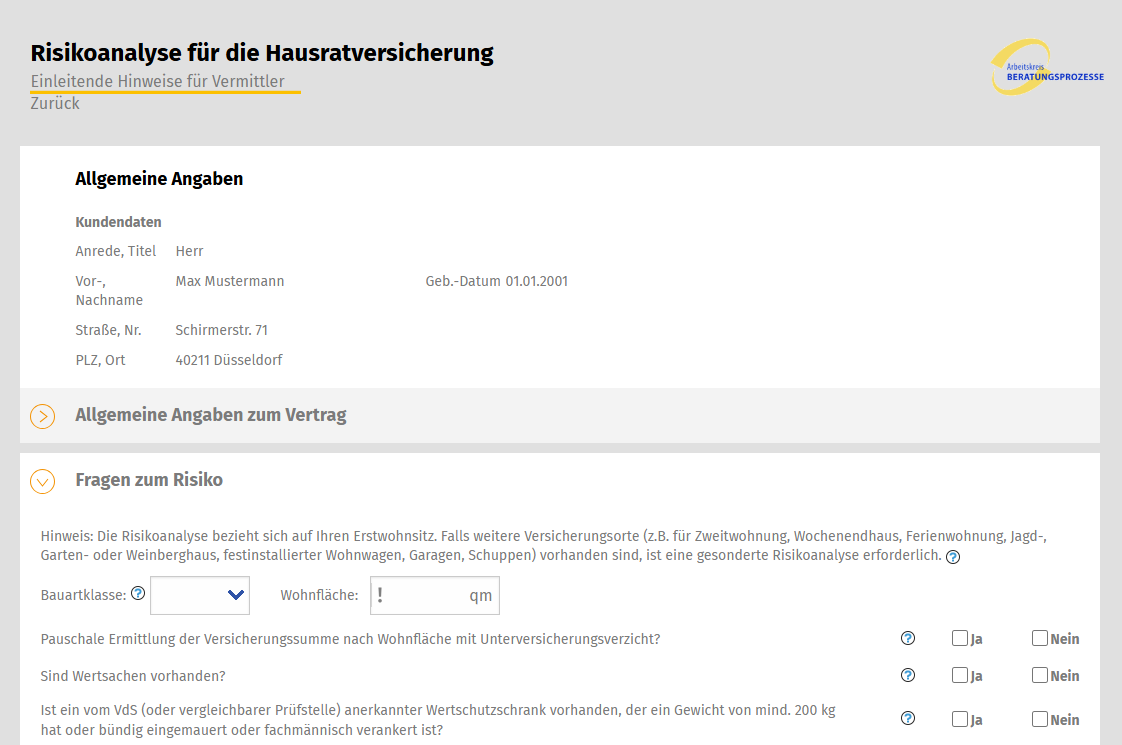The image size is (1122, 745).
Task: Check Ja for the Wertschutzschrank question
Action: [958, 718]
